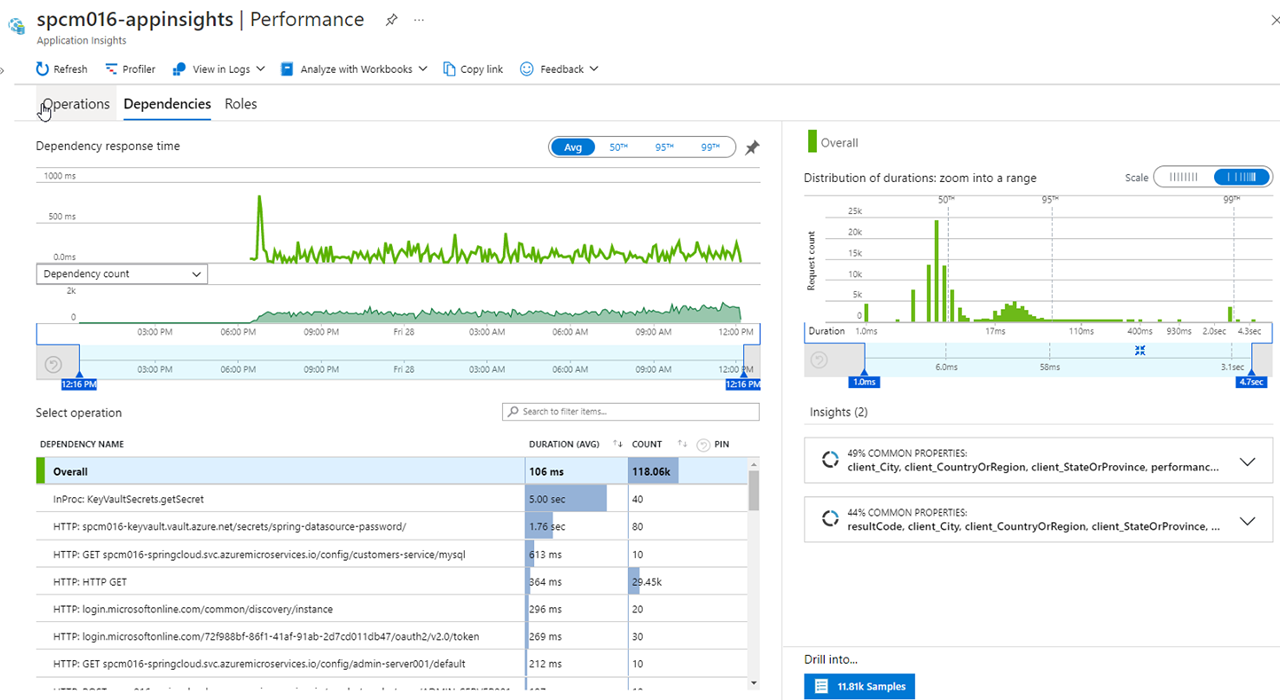
Task: Open the Dependency count dropdown
Action: pyautogui.click(x=122, y=274)
